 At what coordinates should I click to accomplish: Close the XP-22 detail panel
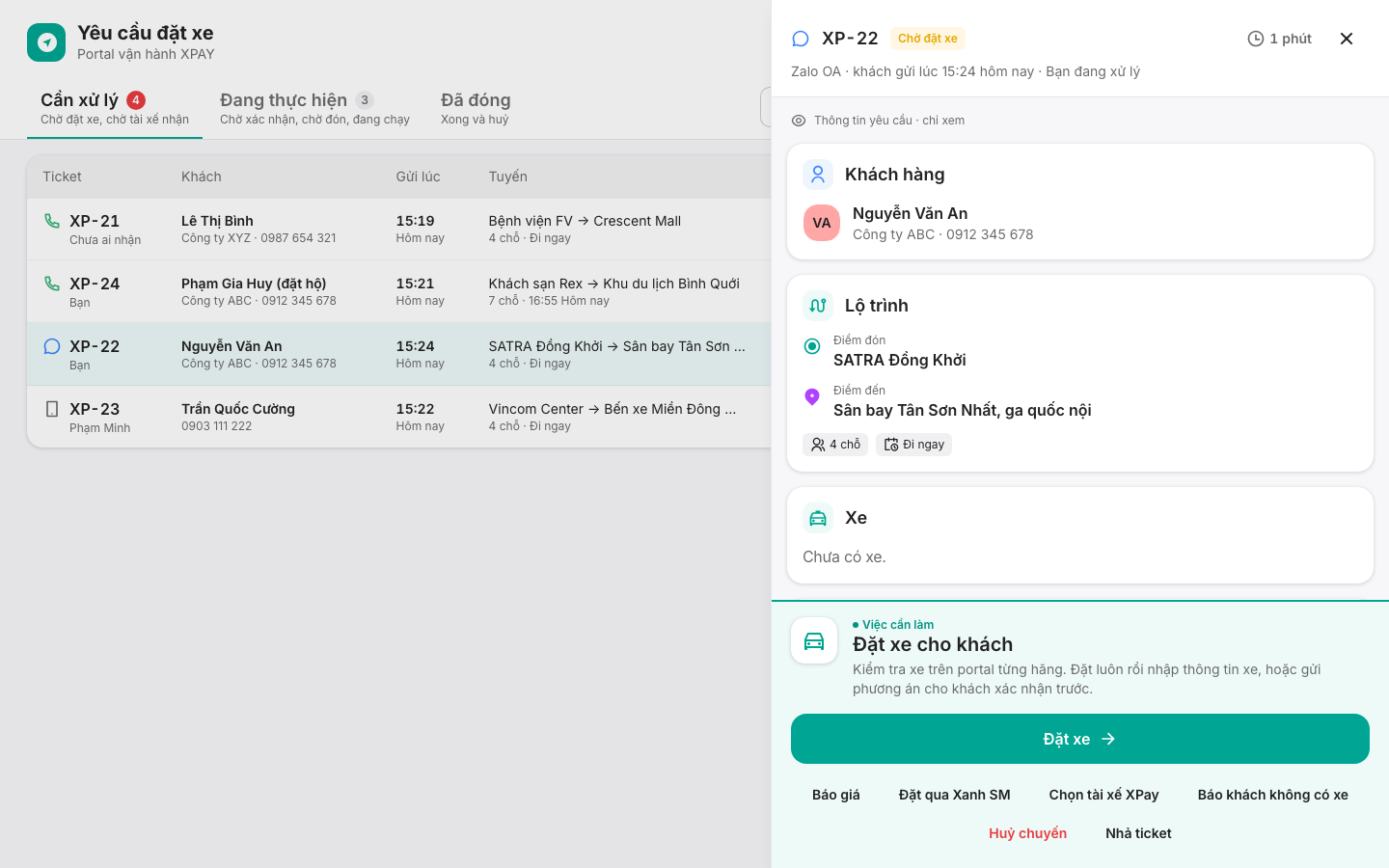[1347, 39]
